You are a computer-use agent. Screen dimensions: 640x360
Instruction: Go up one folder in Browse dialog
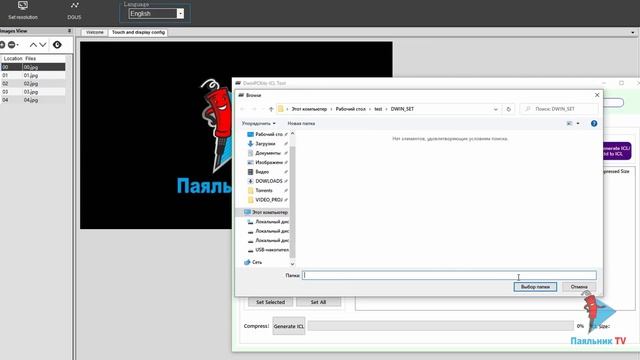click(x=271, y=109)
